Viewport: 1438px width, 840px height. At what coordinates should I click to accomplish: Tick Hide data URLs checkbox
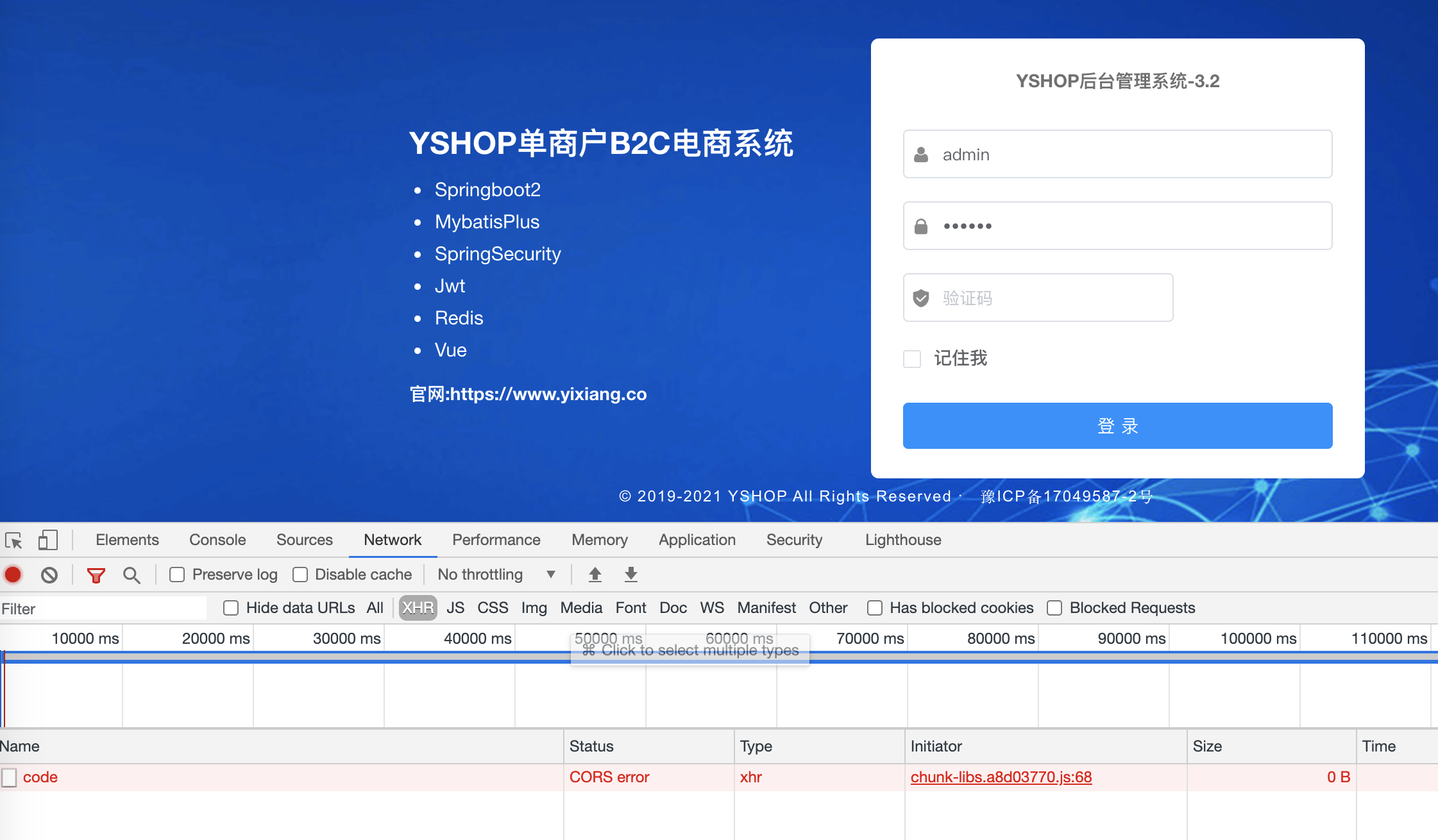(231, 608)
